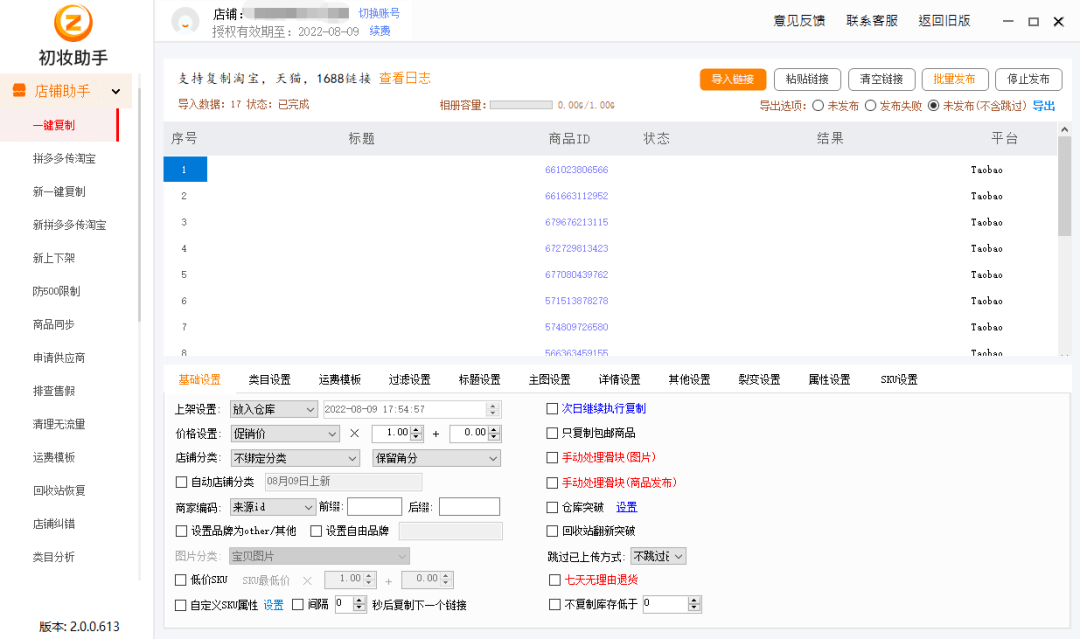Switch to the SKU设置 tab
Image resolution: width=1080 pixels, height=639 pixels.
tap(899, 379)
